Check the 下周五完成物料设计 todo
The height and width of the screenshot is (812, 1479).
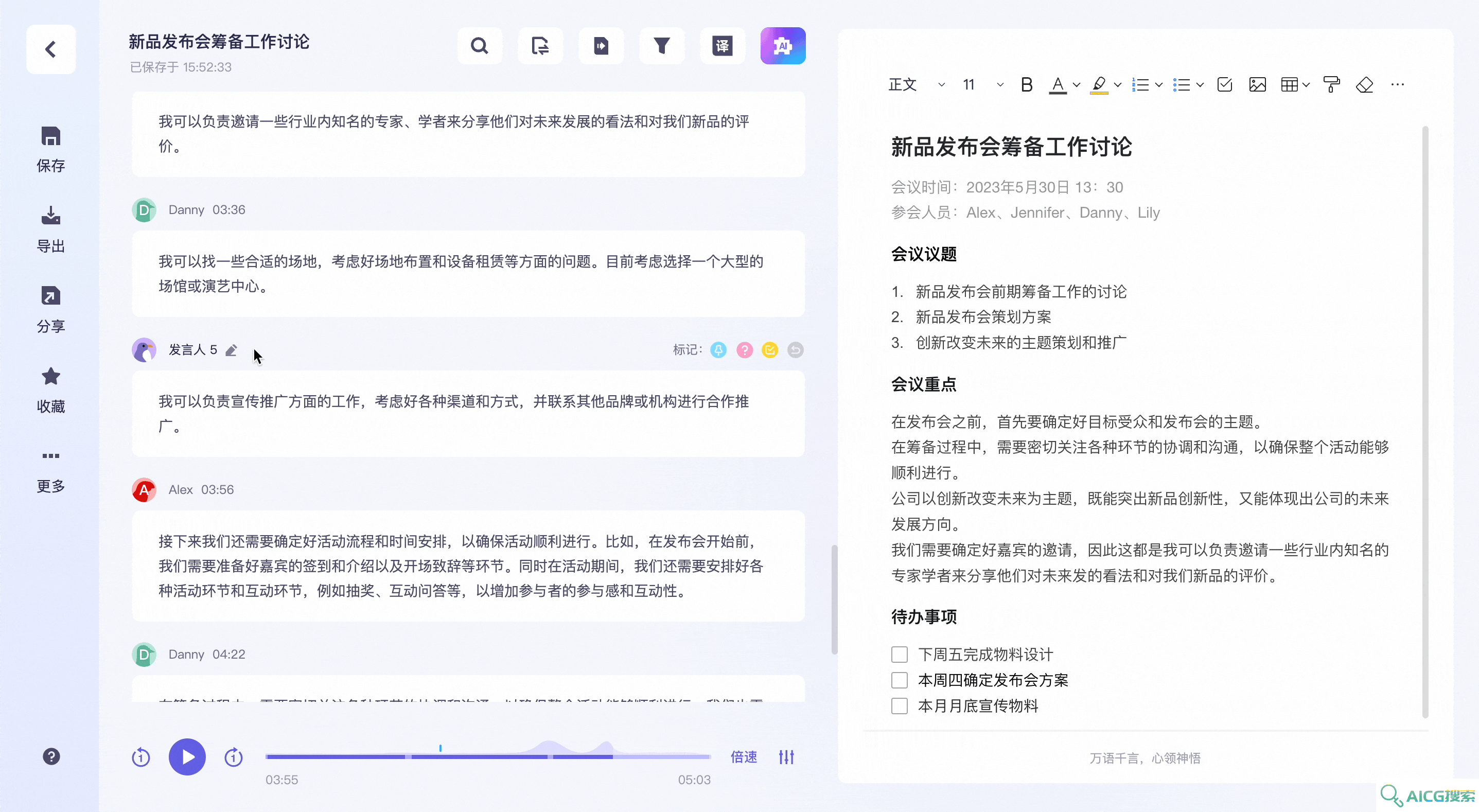click(x=899, y=655)
